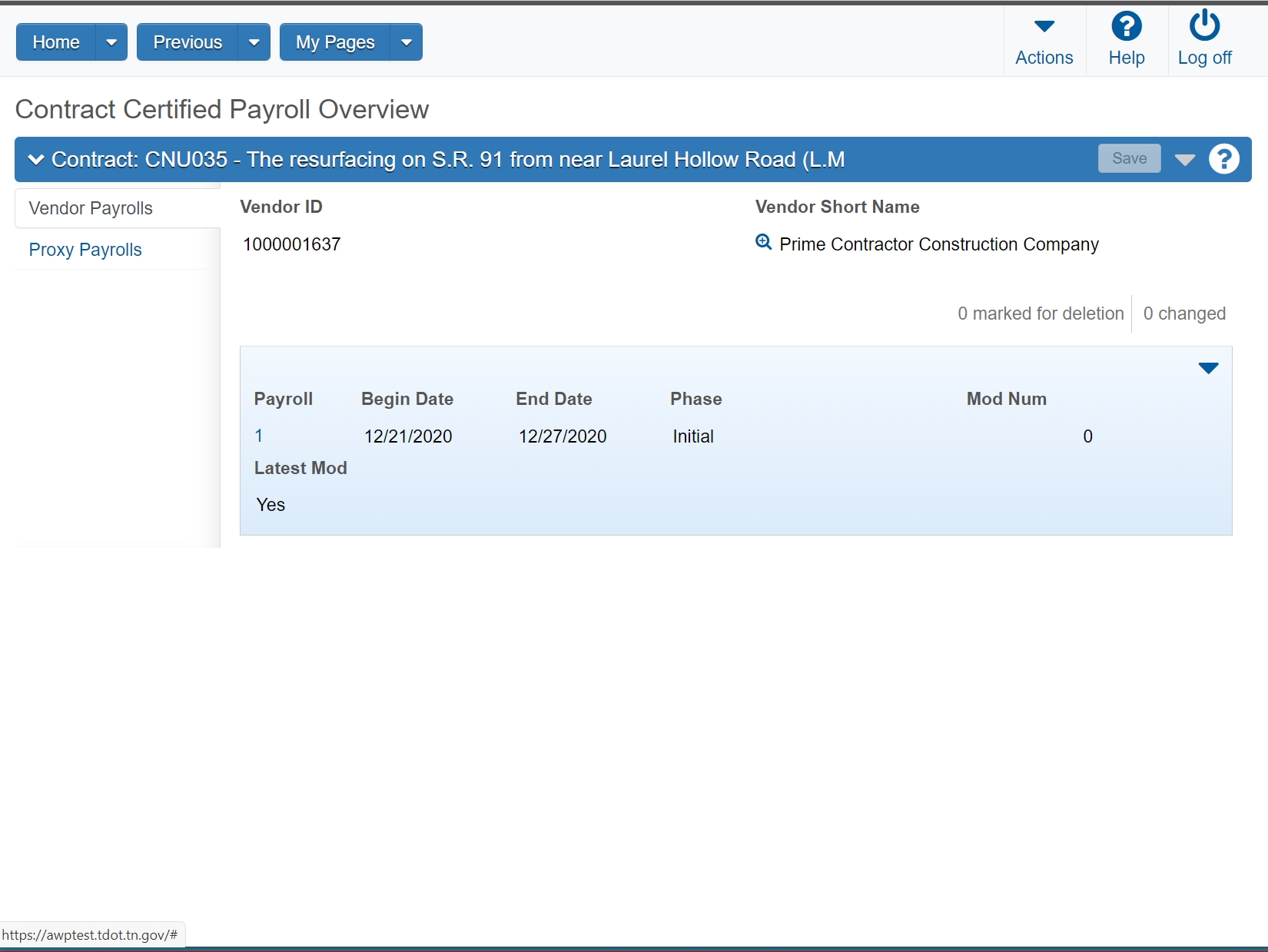The height and width of the screenshot is (952, 1268).
Task: Click the begin date 12/21/2020
Action: tap(408, 436)
